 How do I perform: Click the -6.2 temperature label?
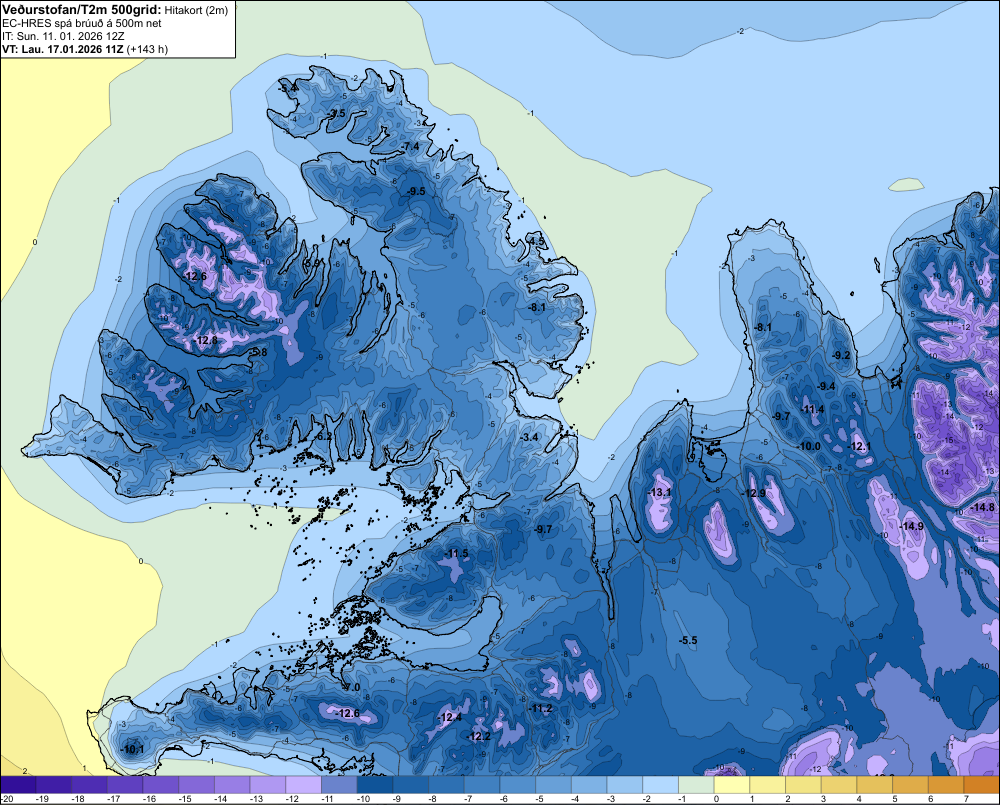[323, 437]
